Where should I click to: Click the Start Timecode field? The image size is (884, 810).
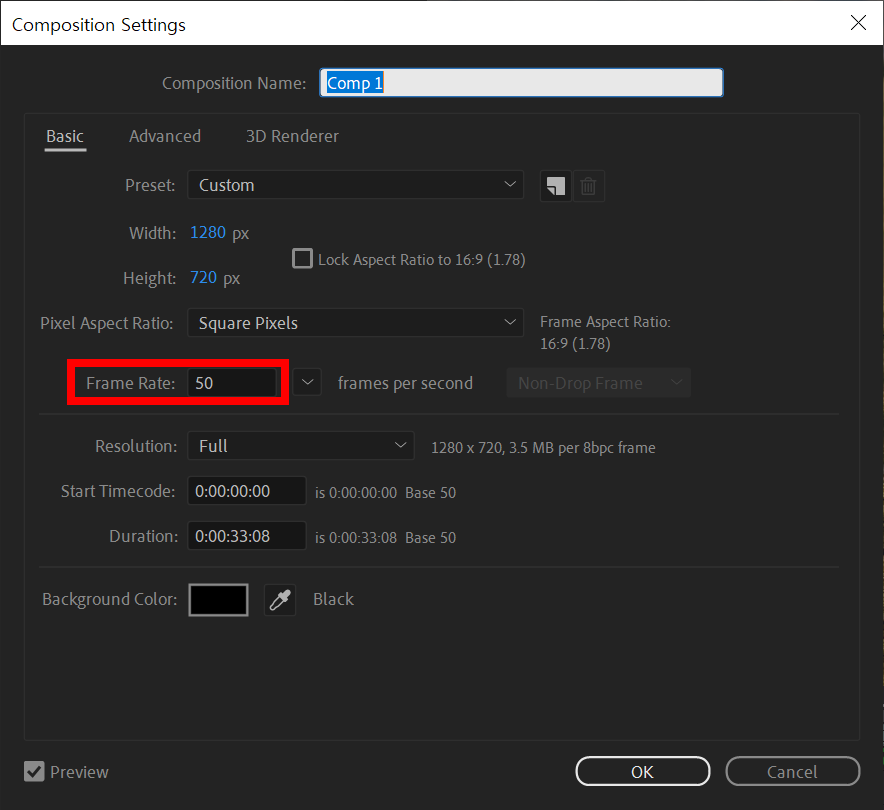click(247, 491)
